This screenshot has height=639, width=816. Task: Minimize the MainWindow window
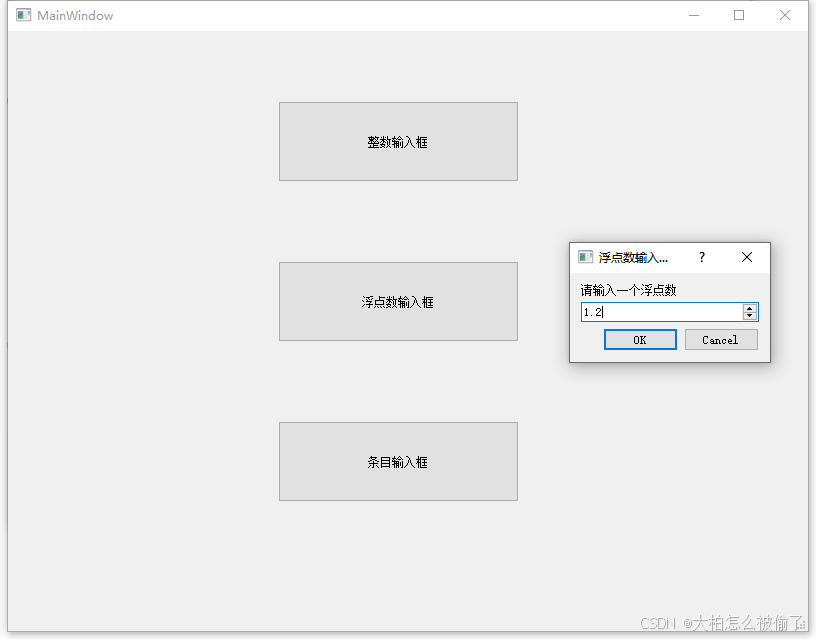[x=694, y=15]
